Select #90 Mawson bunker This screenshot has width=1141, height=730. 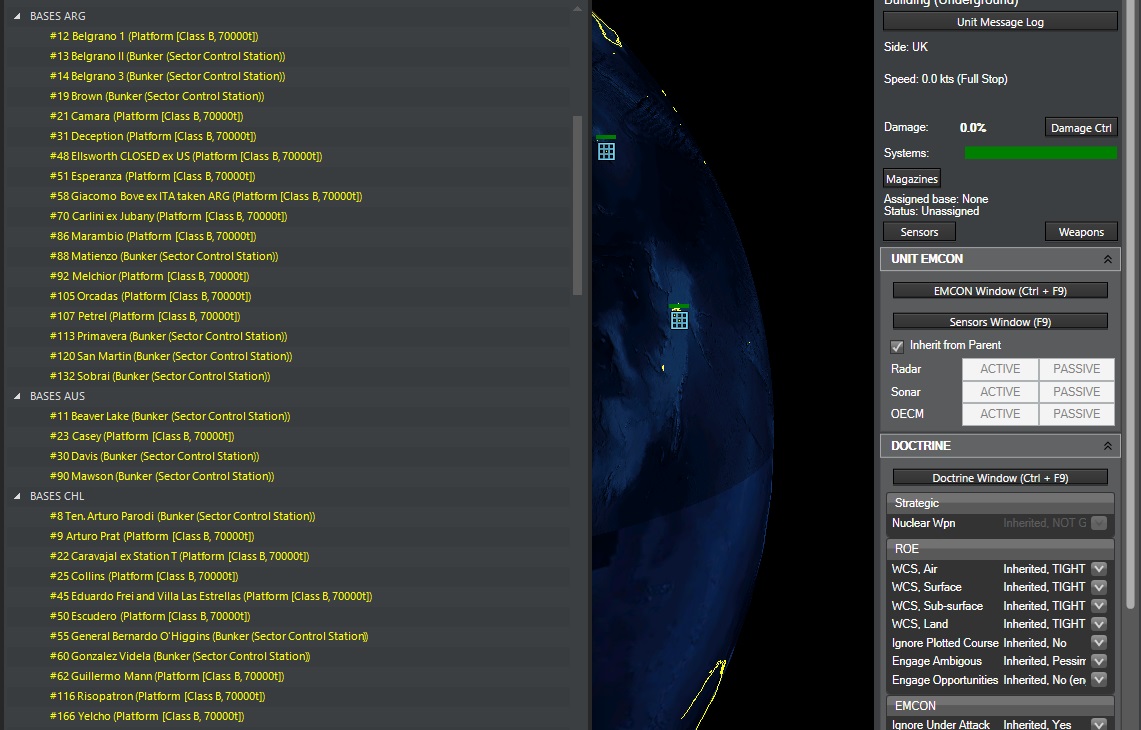pos(162,476)
